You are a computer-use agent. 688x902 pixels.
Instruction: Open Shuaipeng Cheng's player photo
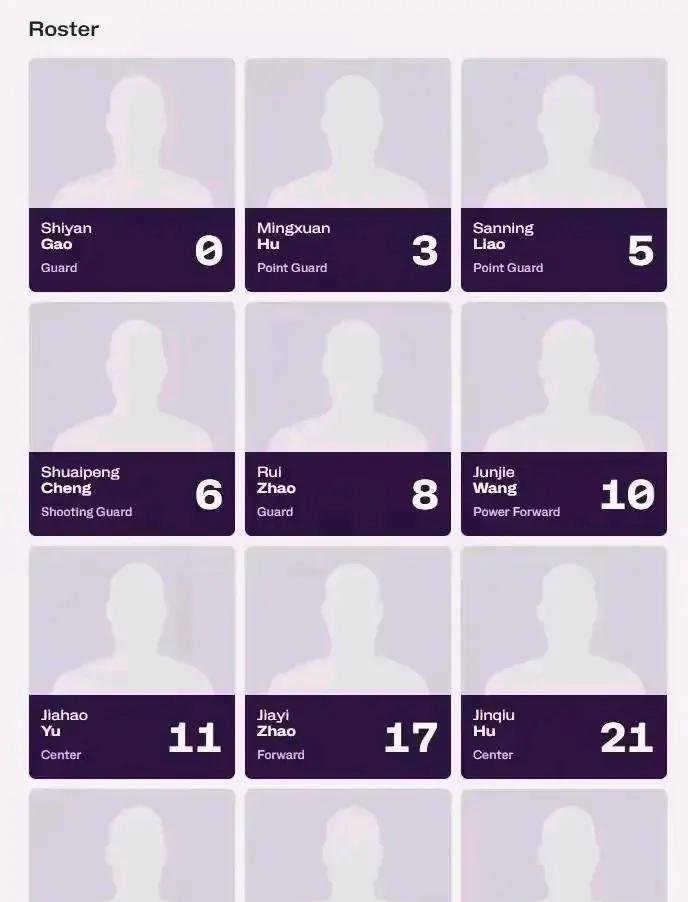coord(132,378)
